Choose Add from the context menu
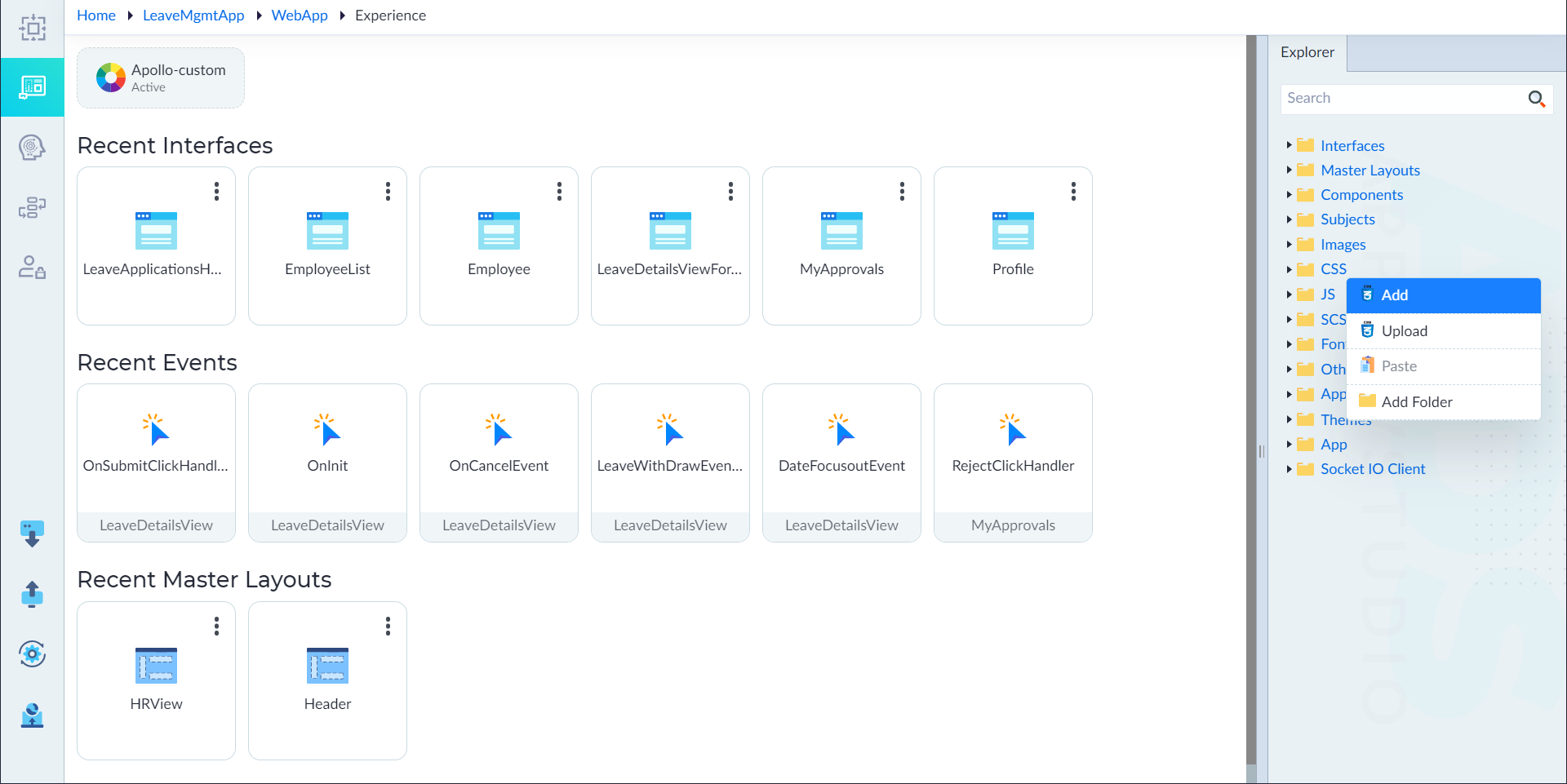This screenshot has height=784, width=1567. (1443, 295)
